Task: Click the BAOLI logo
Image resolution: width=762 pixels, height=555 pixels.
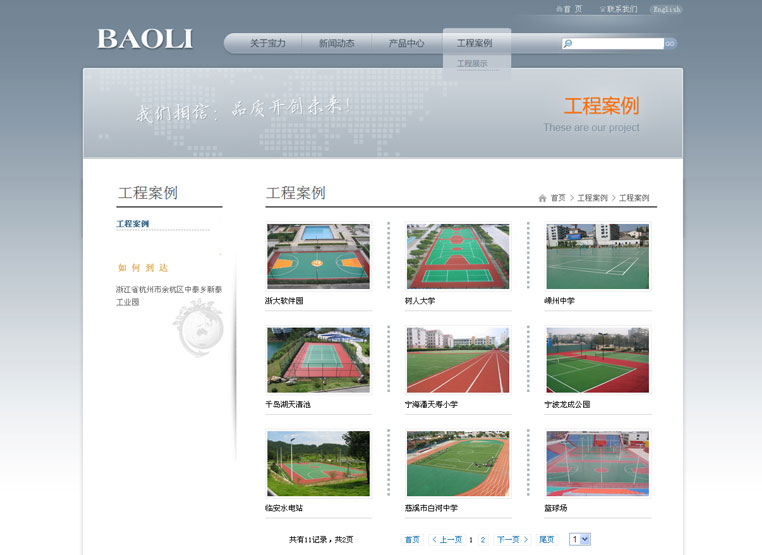Action: [x=145, y=40]
